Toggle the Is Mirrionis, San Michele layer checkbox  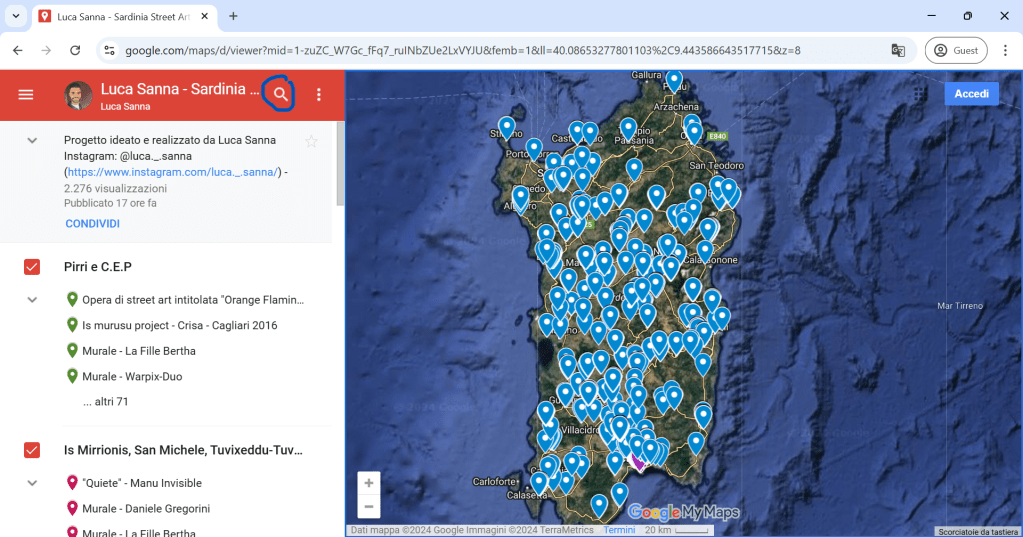pos(32,450)
